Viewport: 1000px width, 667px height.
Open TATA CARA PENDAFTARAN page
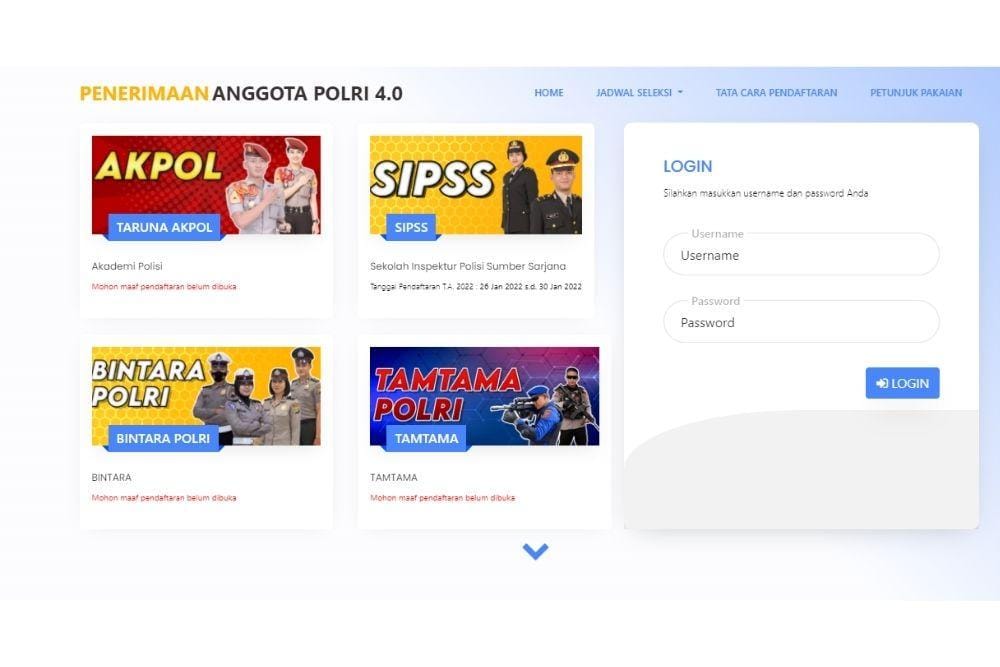[776, 93]
